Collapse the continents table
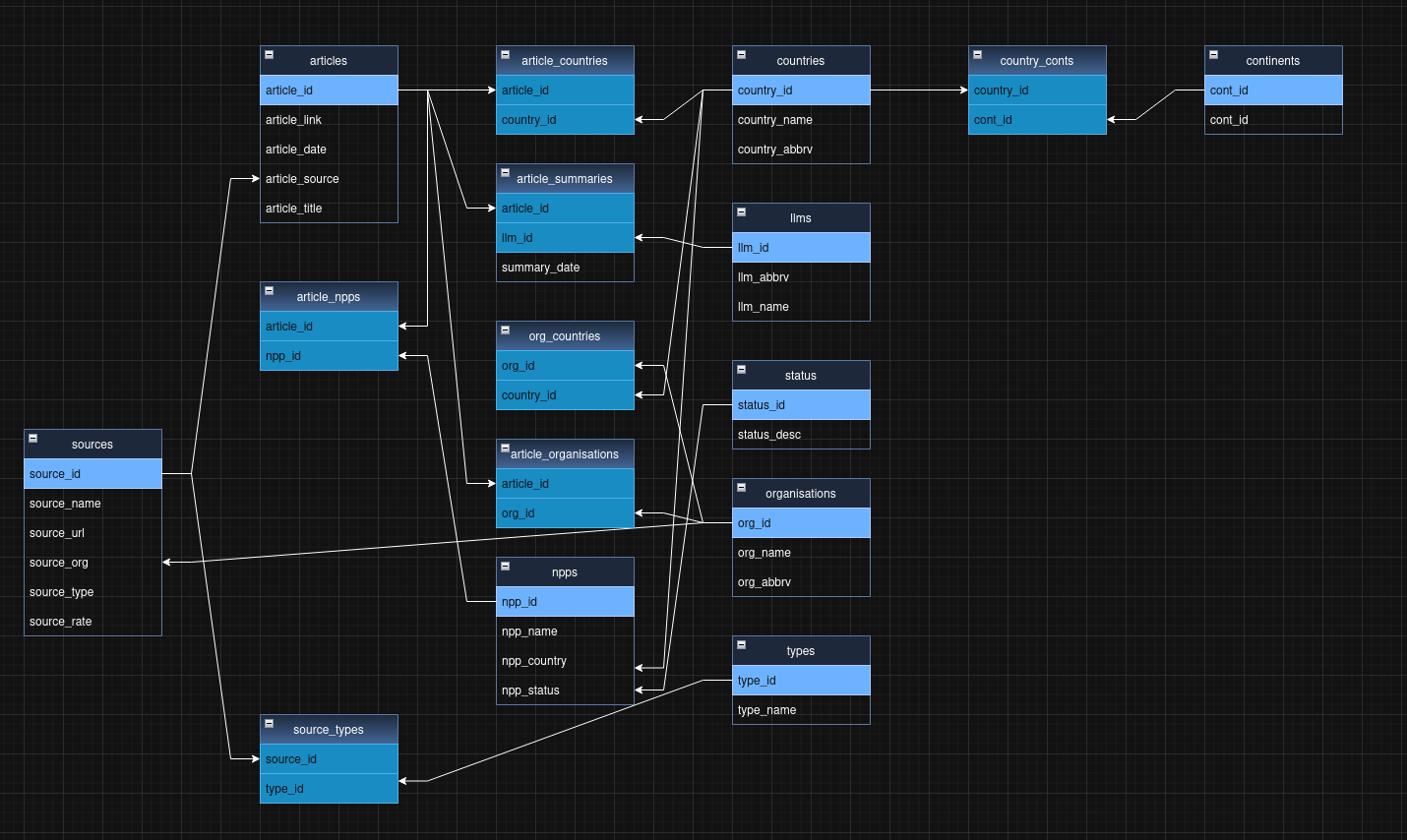The height and width of the screenshot is (840, 1407). coord(1213,55)
